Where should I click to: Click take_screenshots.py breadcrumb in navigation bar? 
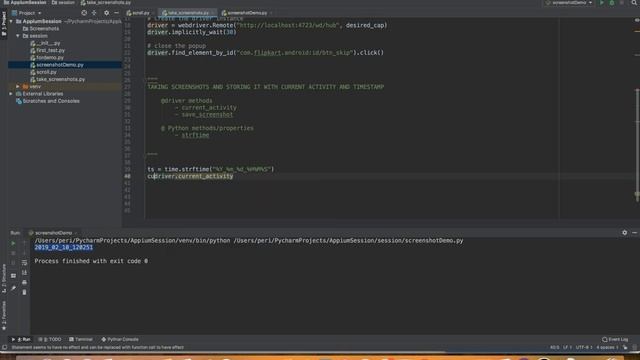pos(106,3)
